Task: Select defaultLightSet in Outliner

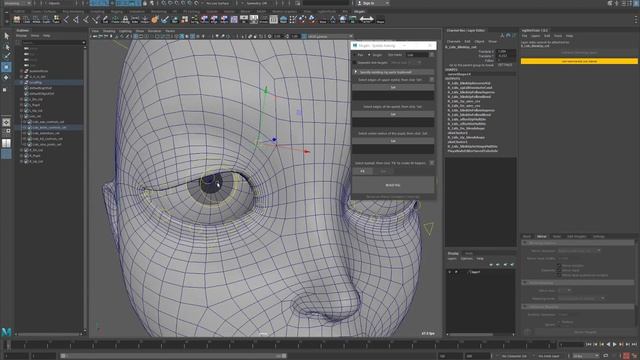Action: pos(40,88)
